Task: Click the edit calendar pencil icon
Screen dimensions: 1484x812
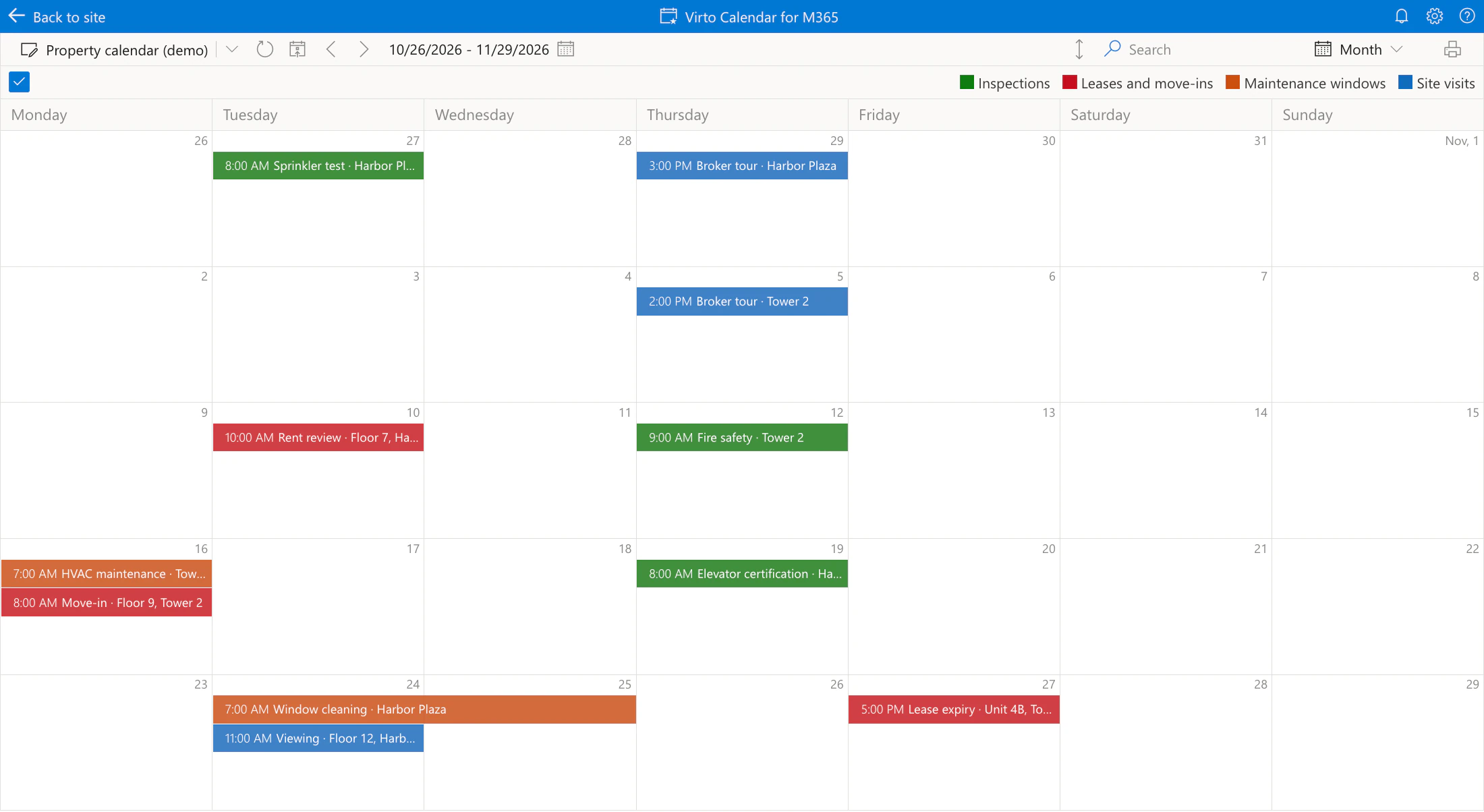Action: [x=29, y=50]
